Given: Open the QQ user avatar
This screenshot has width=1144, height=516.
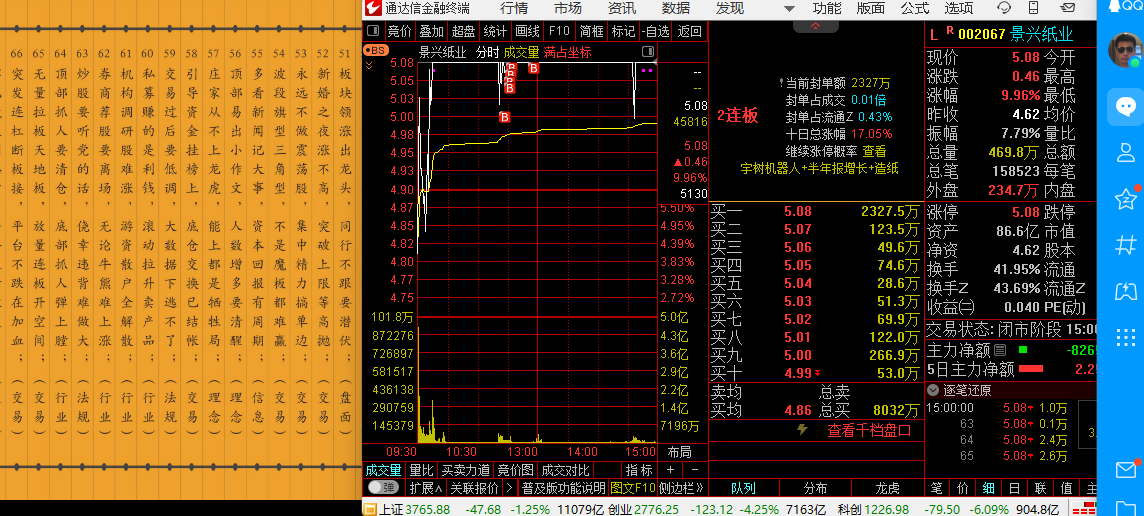Looking at the screenshot, I should [x=1126, y=50].
